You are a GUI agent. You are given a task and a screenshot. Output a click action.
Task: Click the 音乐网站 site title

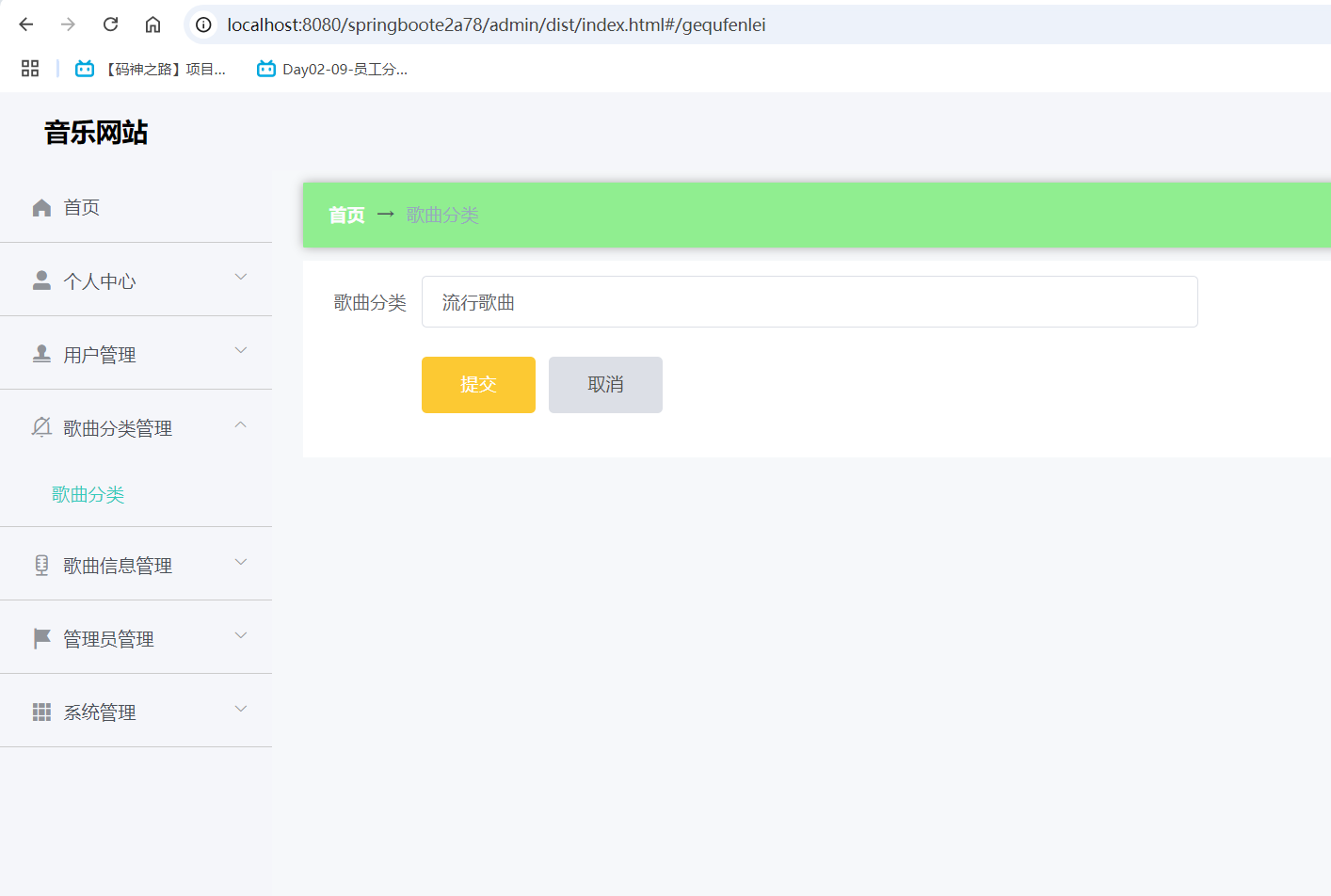click(96, 133)
